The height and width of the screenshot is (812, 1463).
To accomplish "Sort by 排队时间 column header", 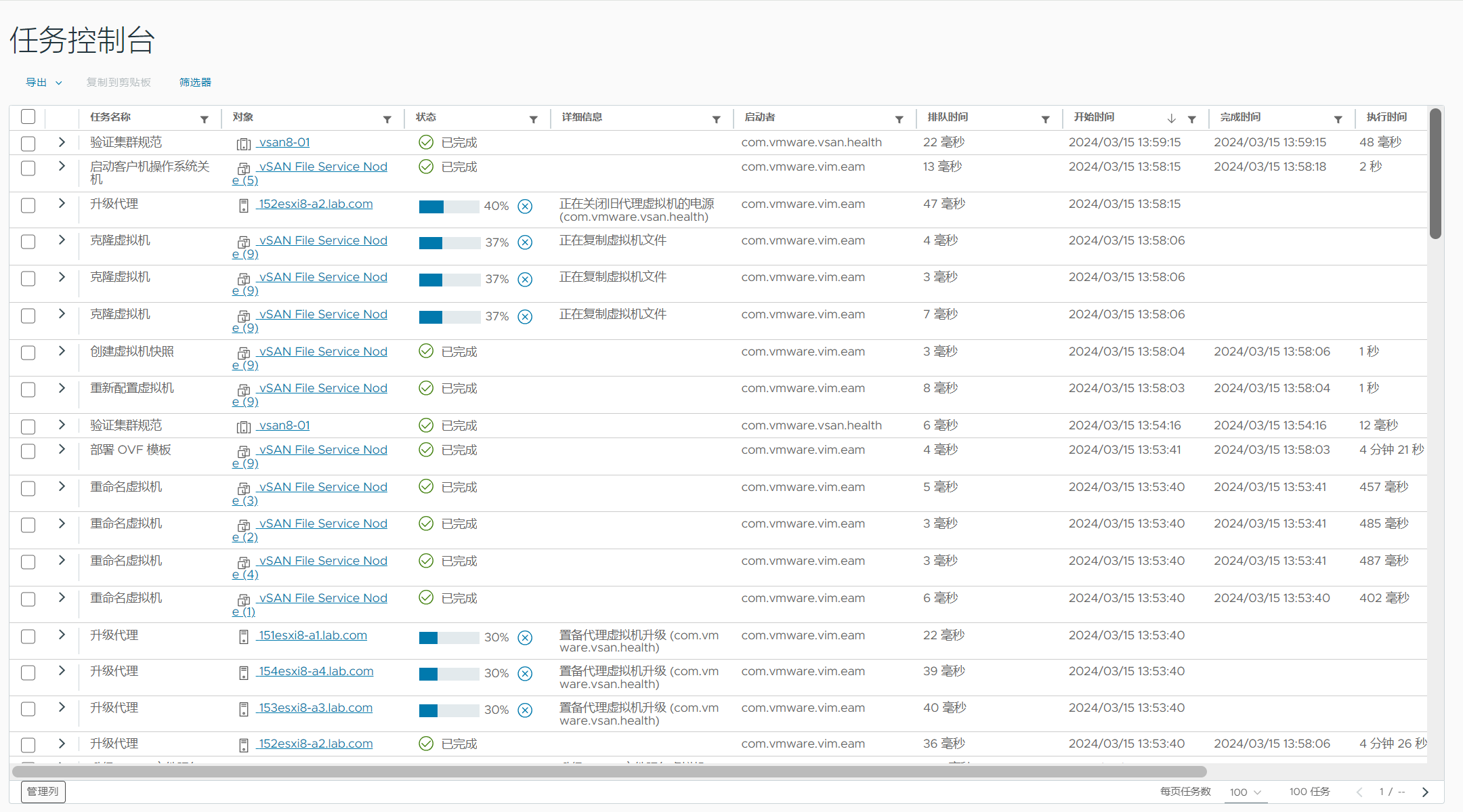I will pyautogui.click(x=948, y=117).
